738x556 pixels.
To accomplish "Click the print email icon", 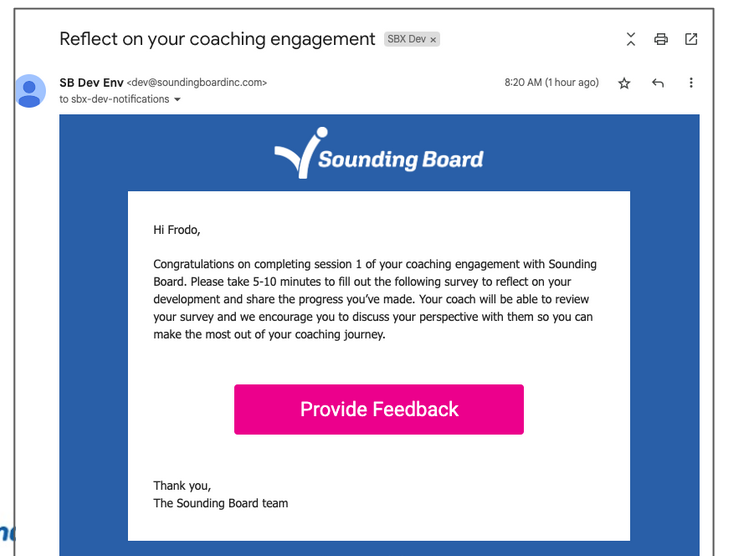I will point(661,40).
